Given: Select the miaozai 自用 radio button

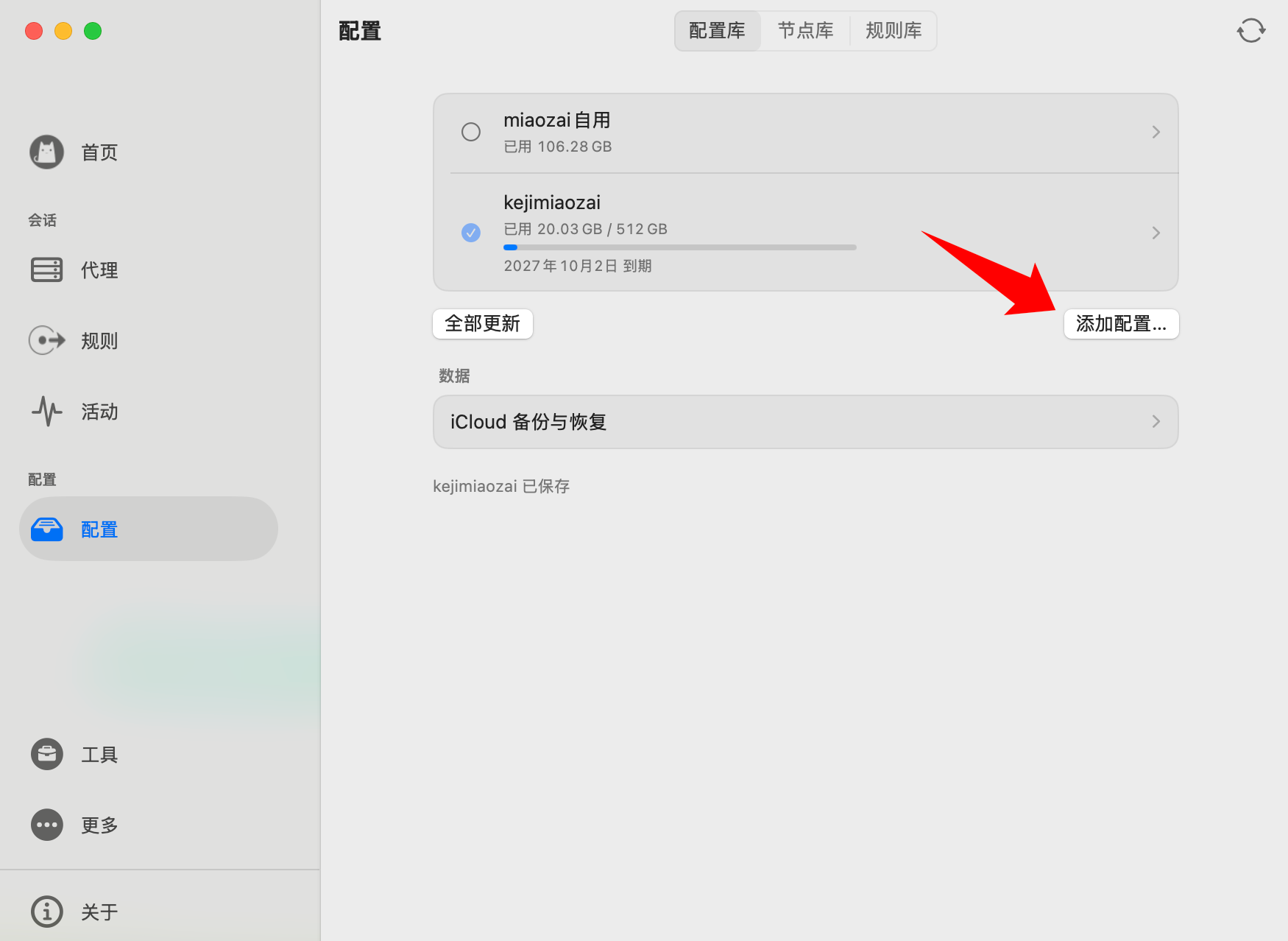Looking at the screenshot, I should (x=471, y=132).
